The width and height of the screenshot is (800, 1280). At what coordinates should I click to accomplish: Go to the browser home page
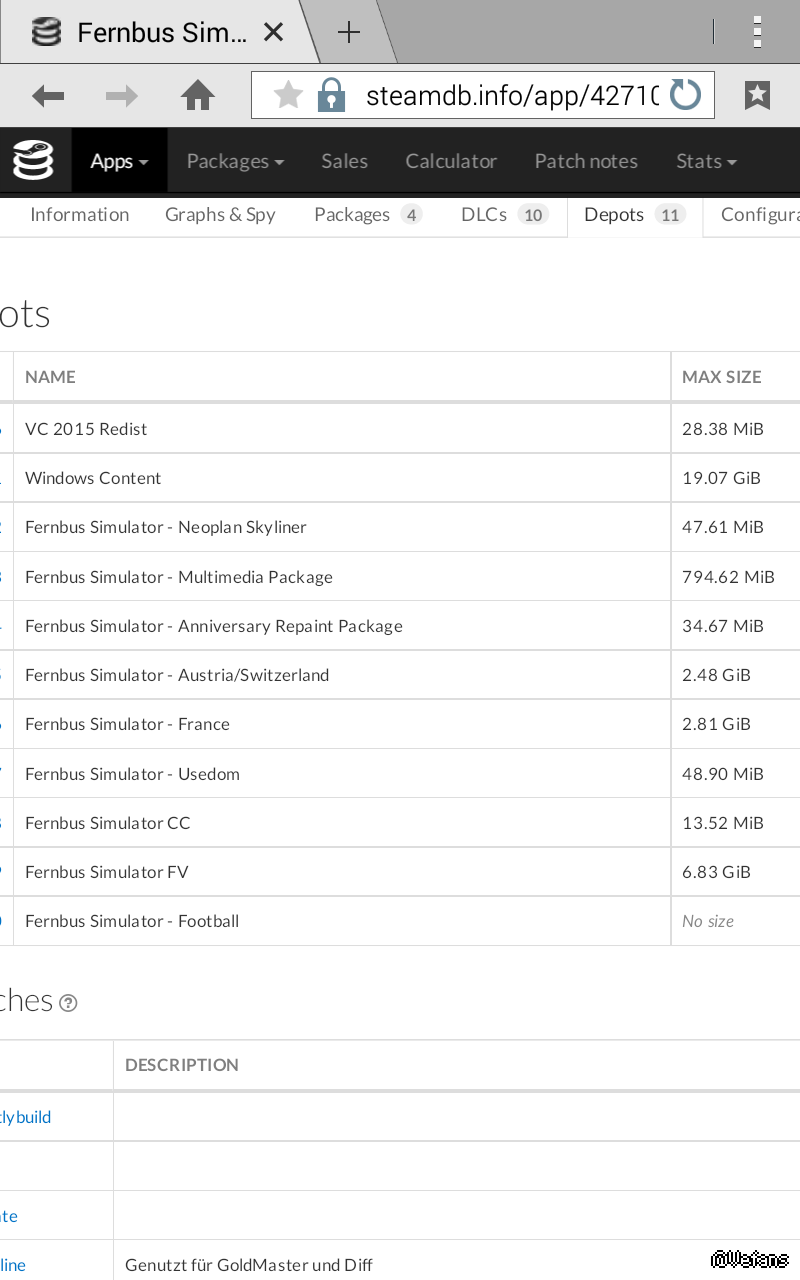click(x=198, y=96)
